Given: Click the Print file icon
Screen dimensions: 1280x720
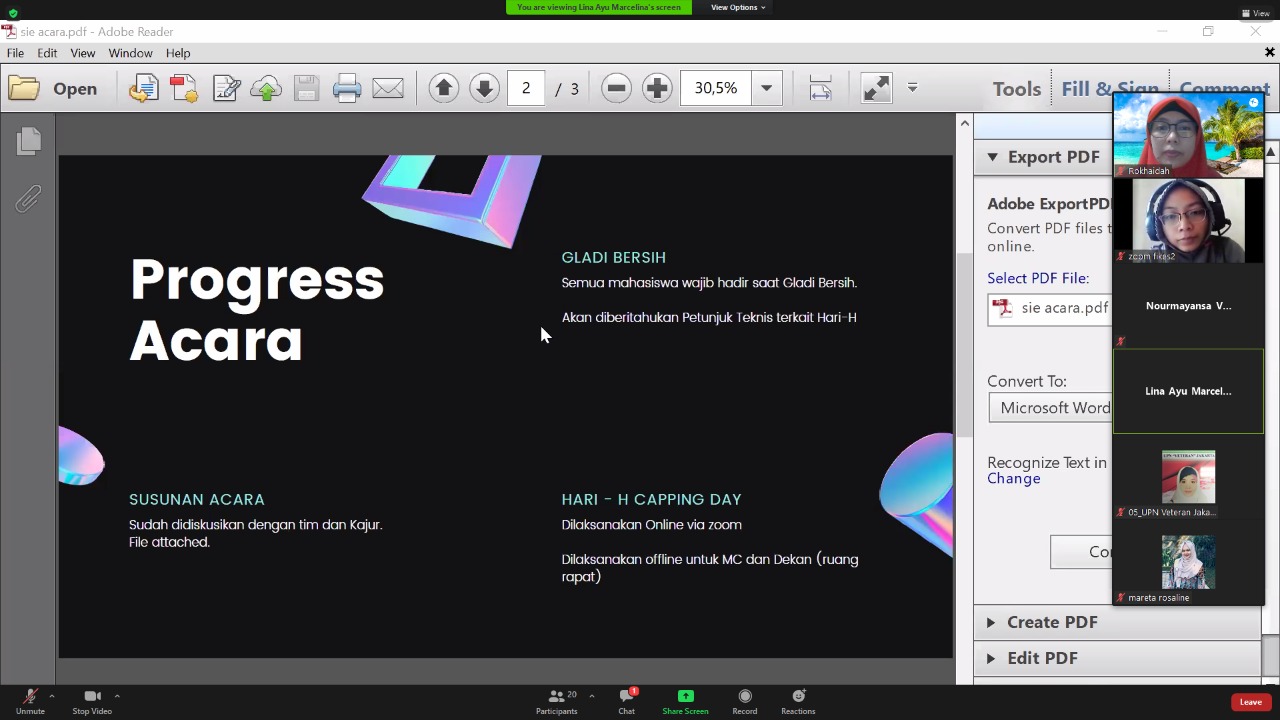Looking at the screenshot, I should click(347, 89).
